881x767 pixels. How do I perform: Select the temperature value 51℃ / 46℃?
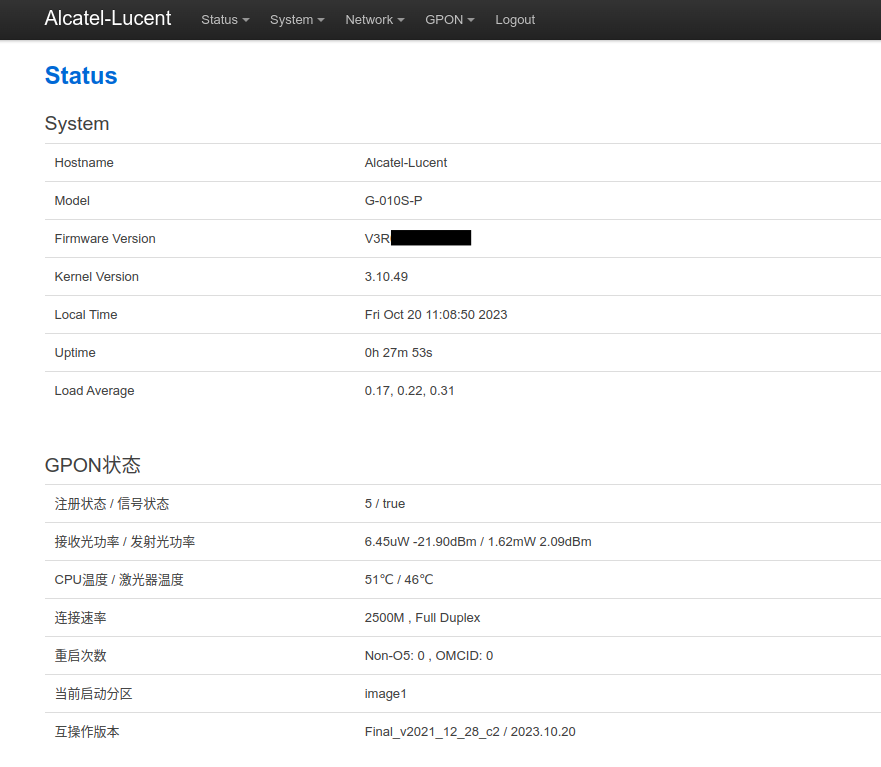pyautogui.click(x=399, y=580)
